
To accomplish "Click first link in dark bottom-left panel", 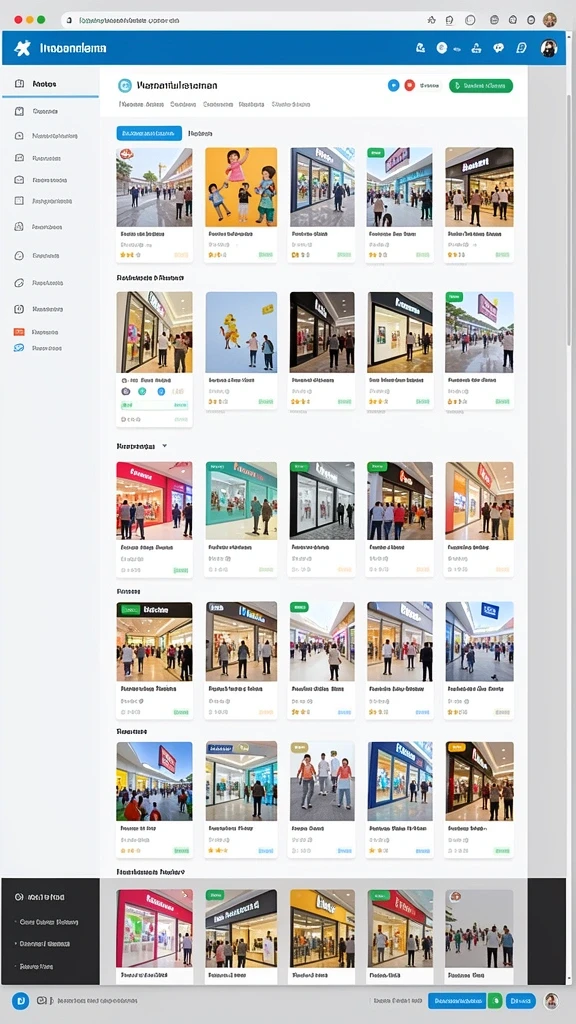I will pos(49,922).
